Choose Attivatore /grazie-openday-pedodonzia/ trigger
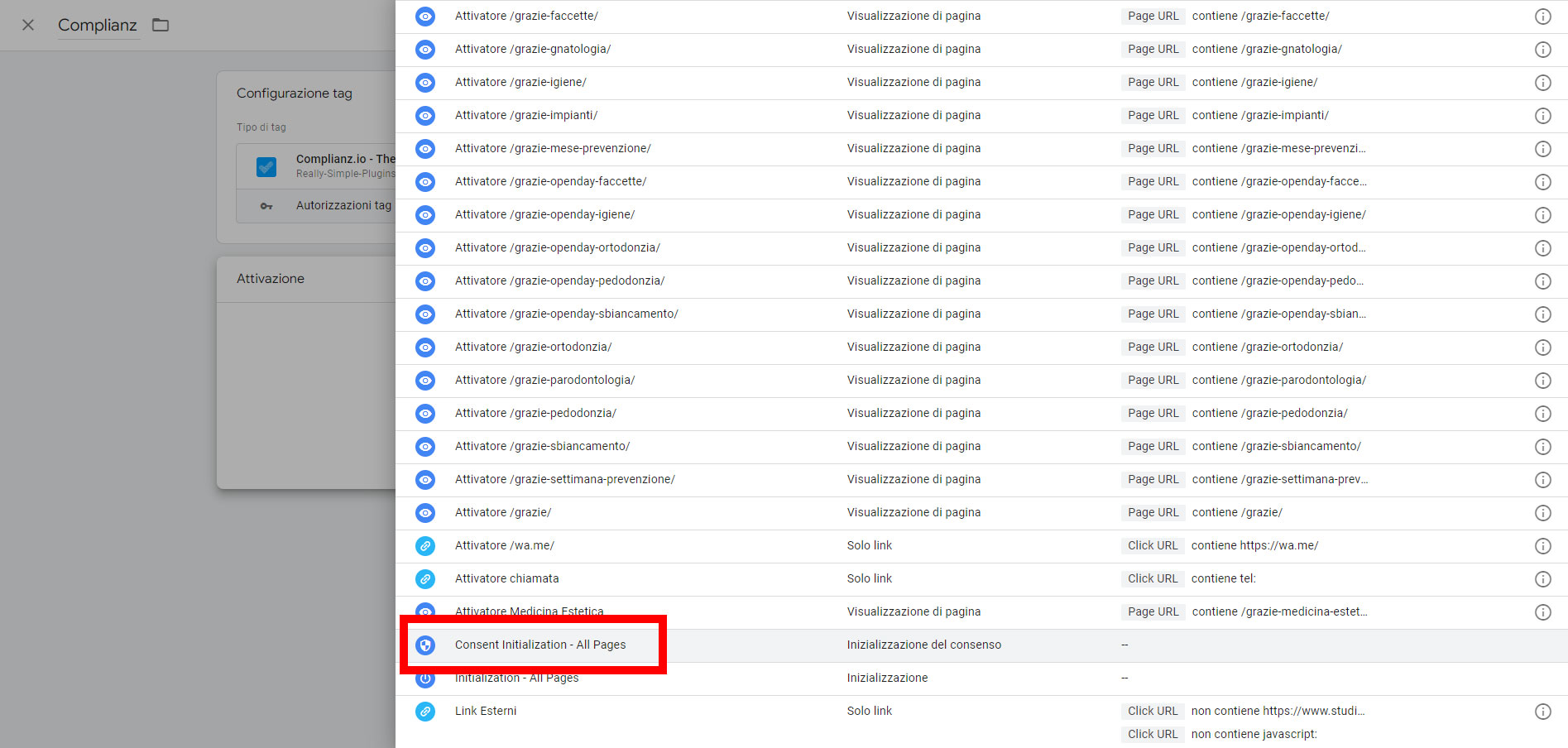Image resolution: width=1568 pixels, height=748 pixels. coord(559,280)
